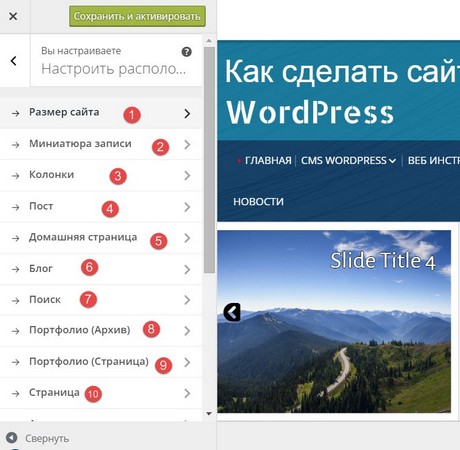This screenshot has width=460, height=450.
Task: Click the arrow icon beside Блог
Action: tap(15, 269)
